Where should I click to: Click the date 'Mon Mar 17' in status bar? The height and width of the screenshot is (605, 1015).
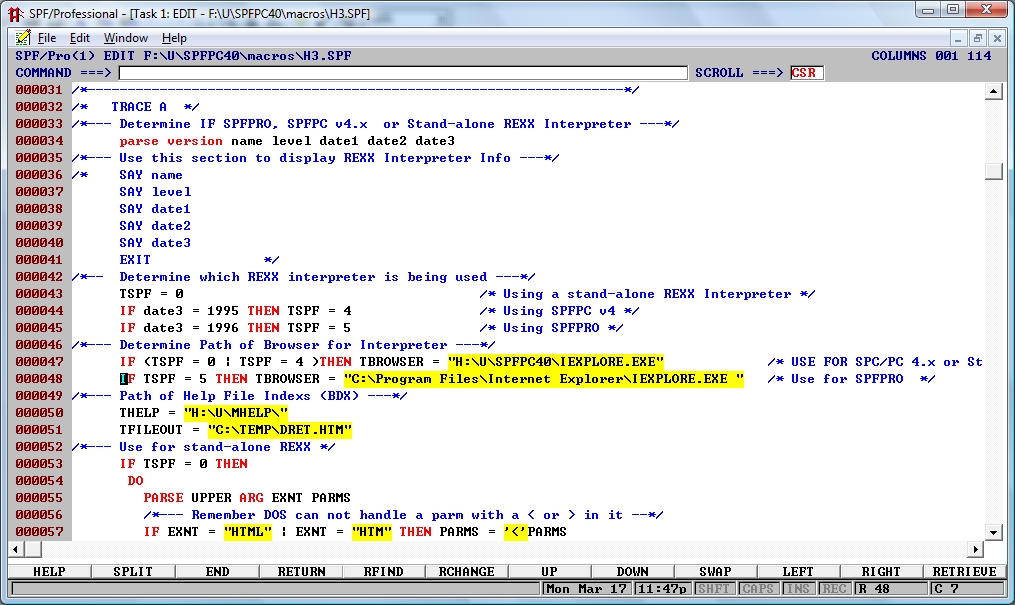586,589
